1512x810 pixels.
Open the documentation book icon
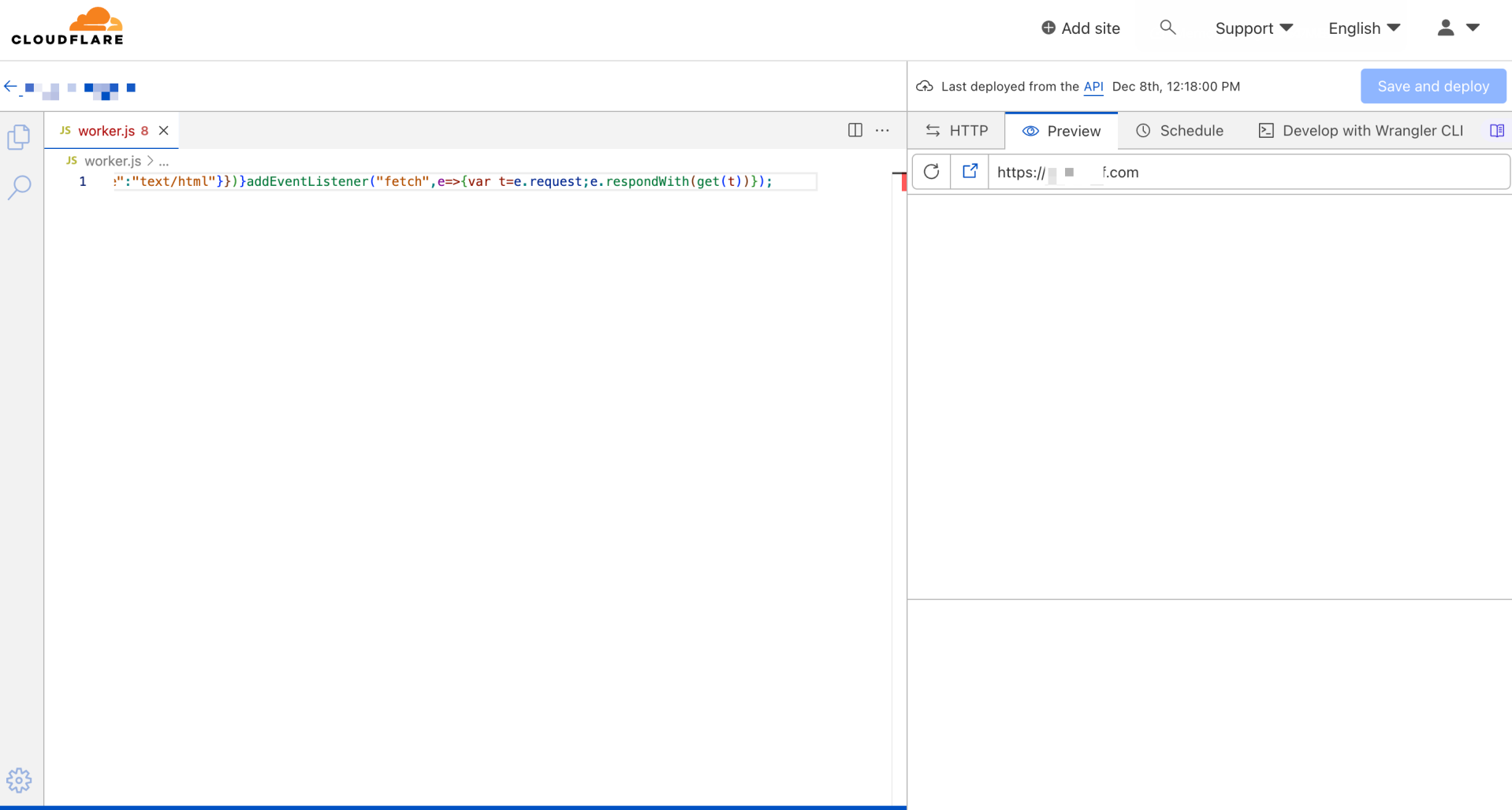(1497, 131)
